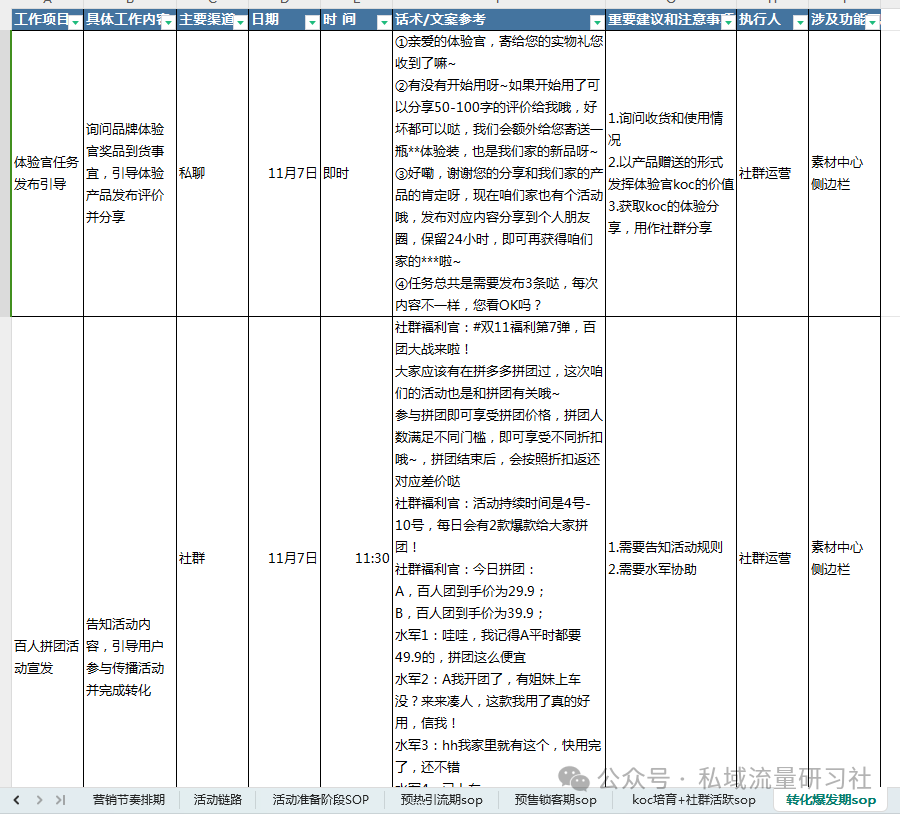This screenshot has height=814, width=900.
Task: Expand the 重要建议和注意事项 filter arrow
Action: (x=728, y=22)
